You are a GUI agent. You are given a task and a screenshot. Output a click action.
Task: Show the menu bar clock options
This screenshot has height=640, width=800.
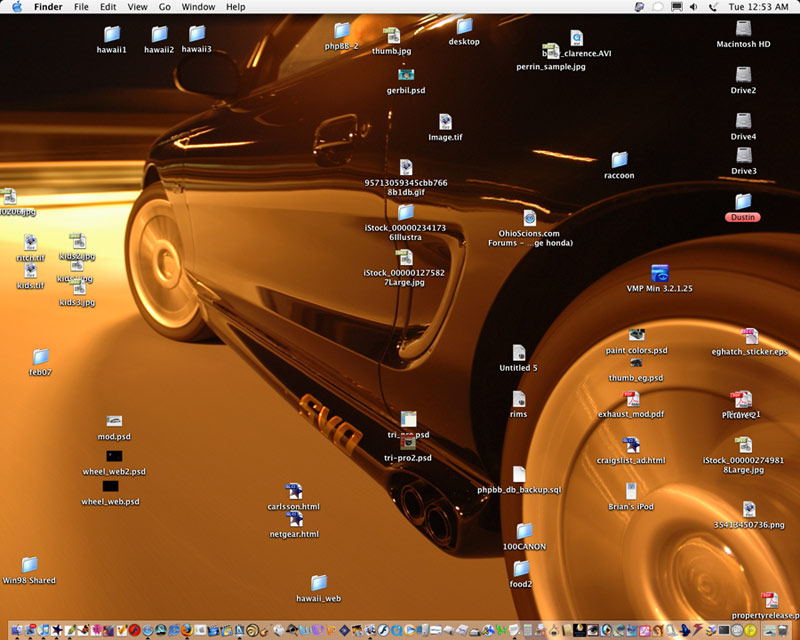click(x=758, y=7)
